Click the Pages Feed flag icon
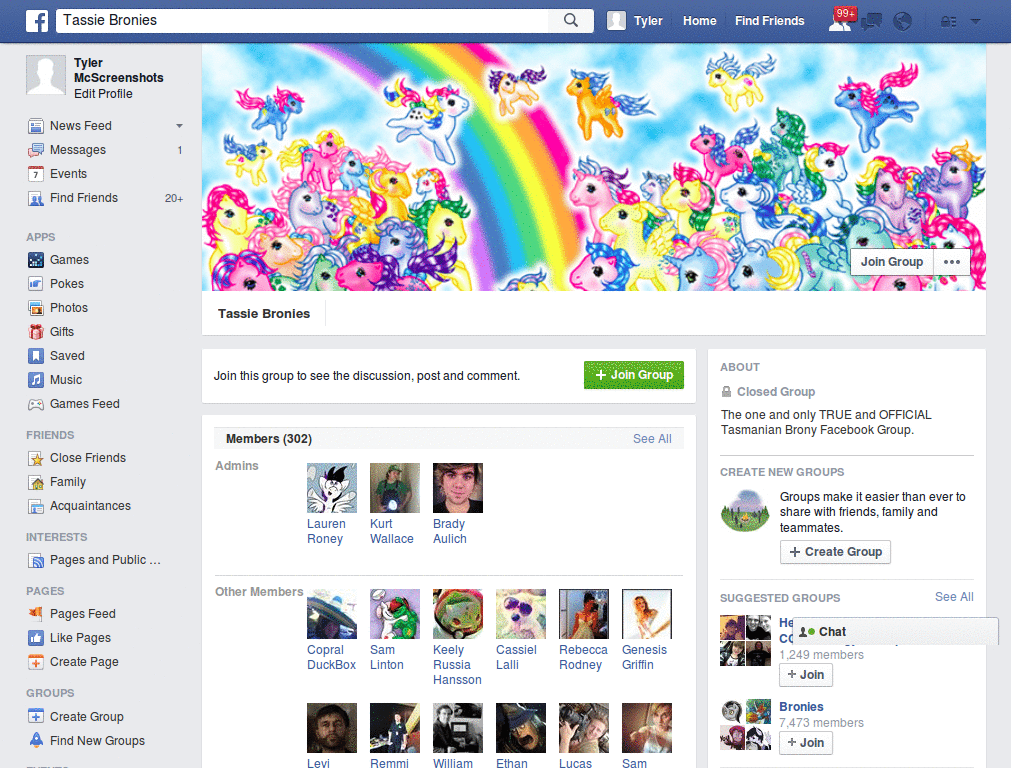Screen dimensions: 1024x768 36,614
